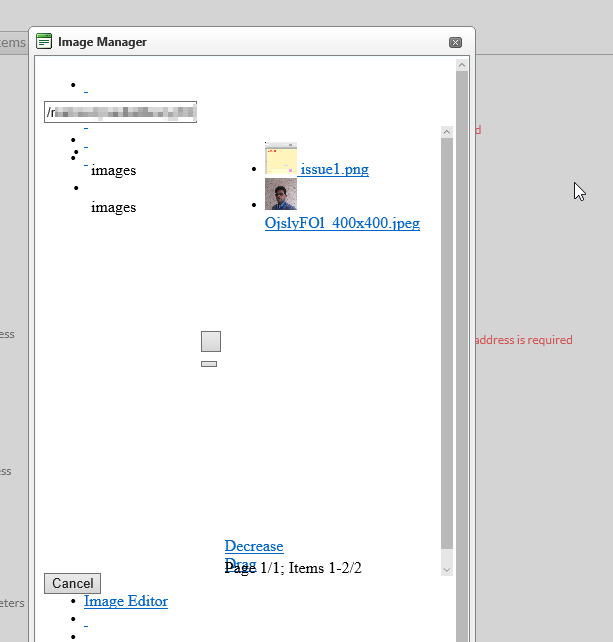Click the outer dialog scrollbar thumb
Screen dimensions: 613x642
click(462, 356)
